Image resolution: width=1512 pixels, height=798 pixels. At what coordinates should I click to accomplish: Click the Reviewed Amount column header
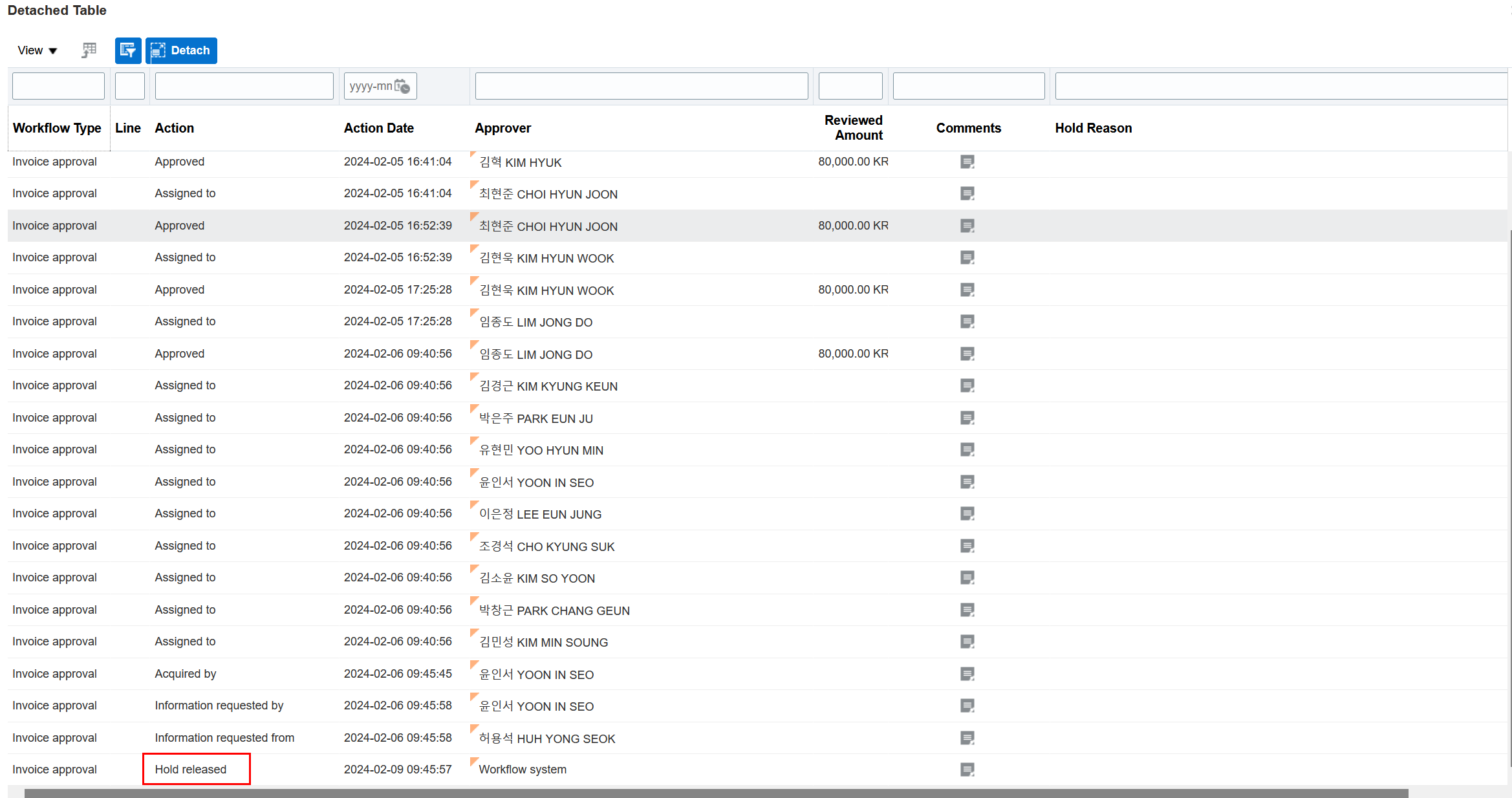pyautogui.click(x=853, y=127)
